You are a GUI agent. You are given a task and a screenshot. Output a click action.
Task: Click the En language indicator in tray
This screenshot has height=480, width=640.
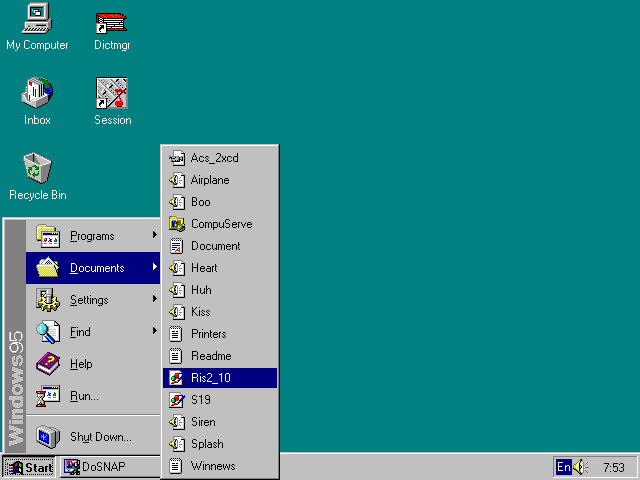[564, 467]
